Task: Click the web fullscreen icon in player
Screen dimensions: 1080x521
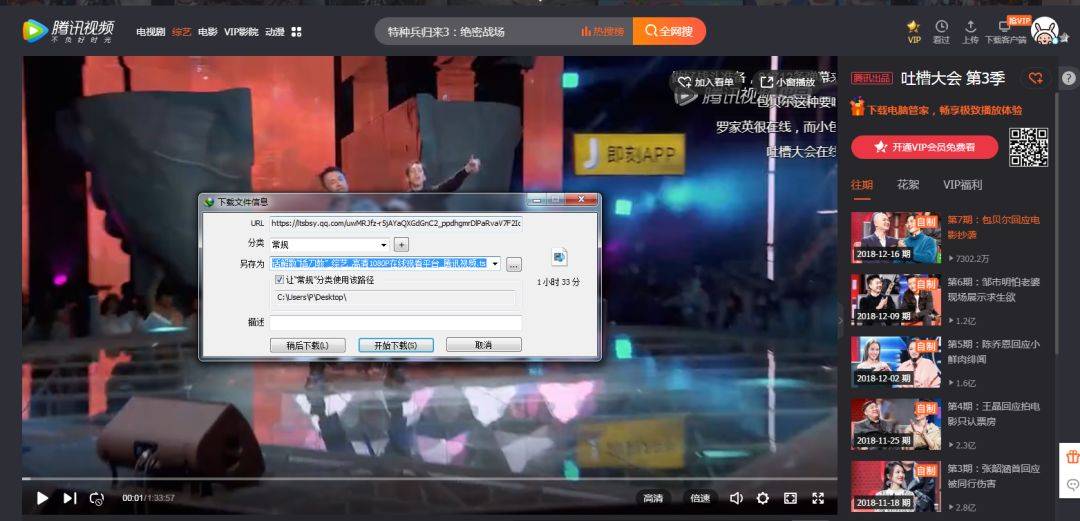Action: (x=791, y=498)
